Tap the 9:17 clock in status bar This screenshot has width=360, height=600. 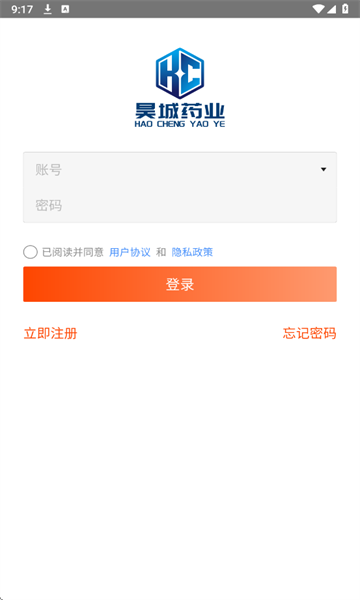[22, 9]
